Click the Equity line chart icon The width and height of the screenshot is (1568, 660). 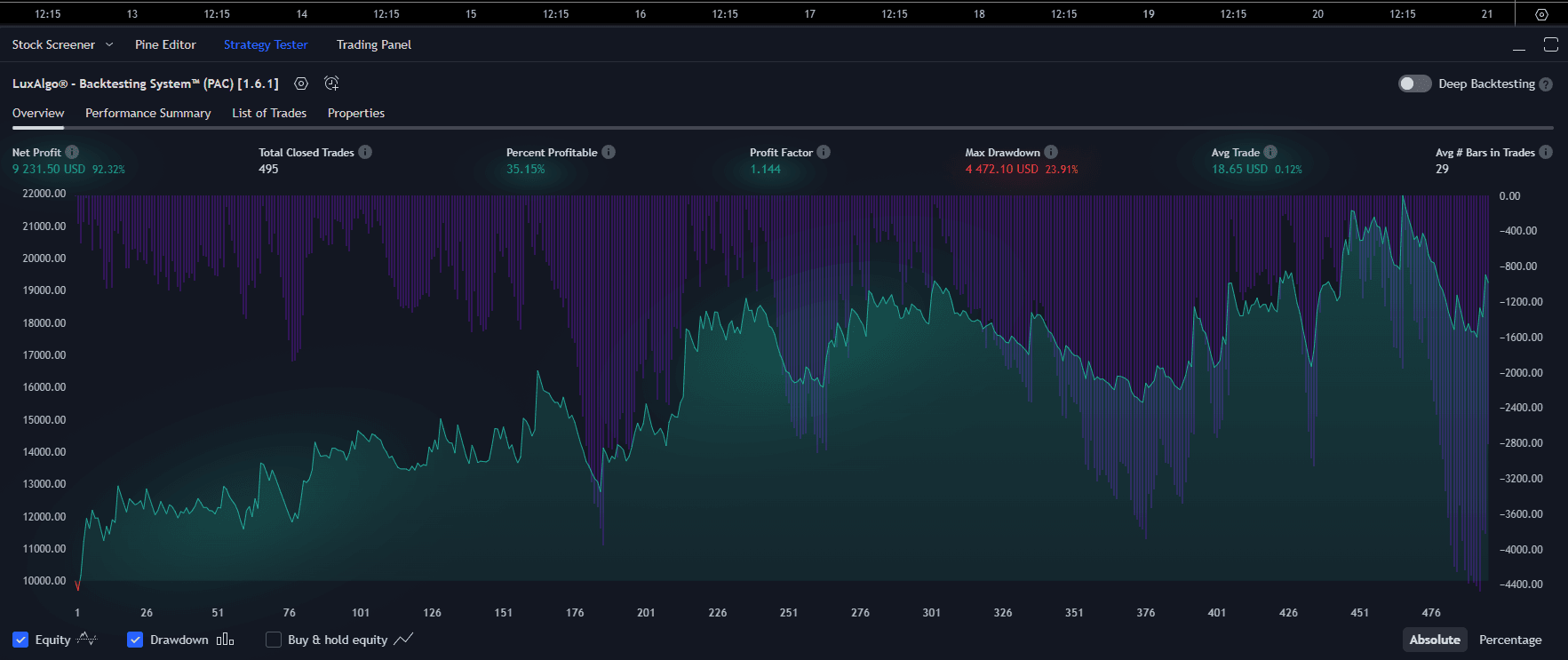click(87, 639)
